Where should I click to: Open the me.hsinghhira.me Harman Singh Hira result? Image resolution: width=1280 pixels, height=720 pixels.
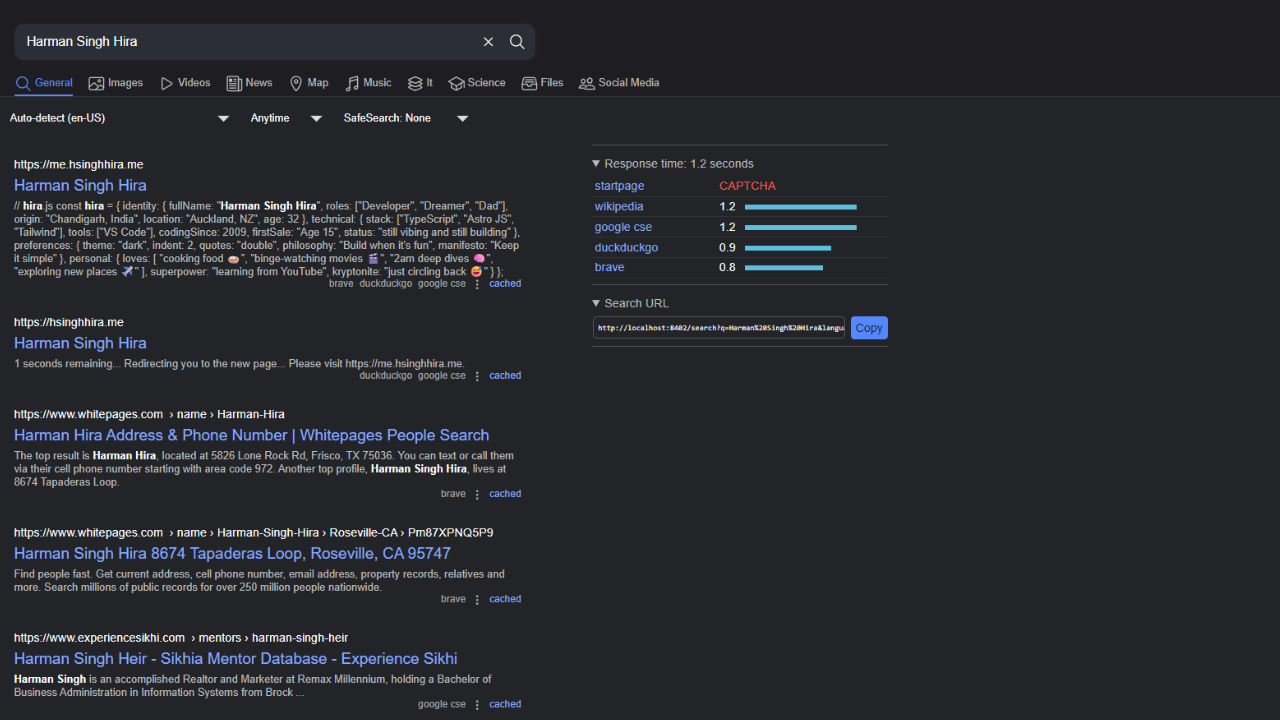[80, 185]
